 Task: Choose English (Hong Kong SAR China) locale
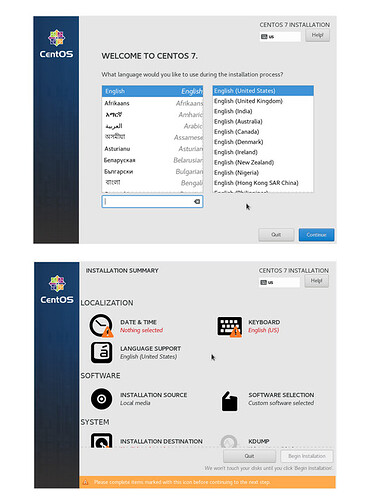[263, 183]
